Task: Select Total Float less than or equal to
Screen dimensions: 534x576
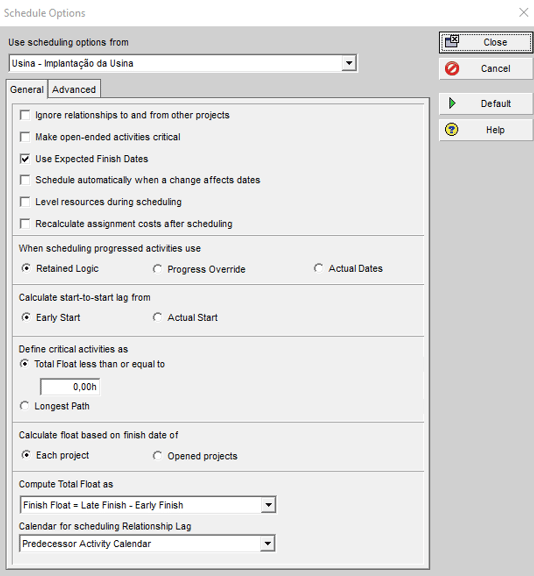Action: (24, 364)
